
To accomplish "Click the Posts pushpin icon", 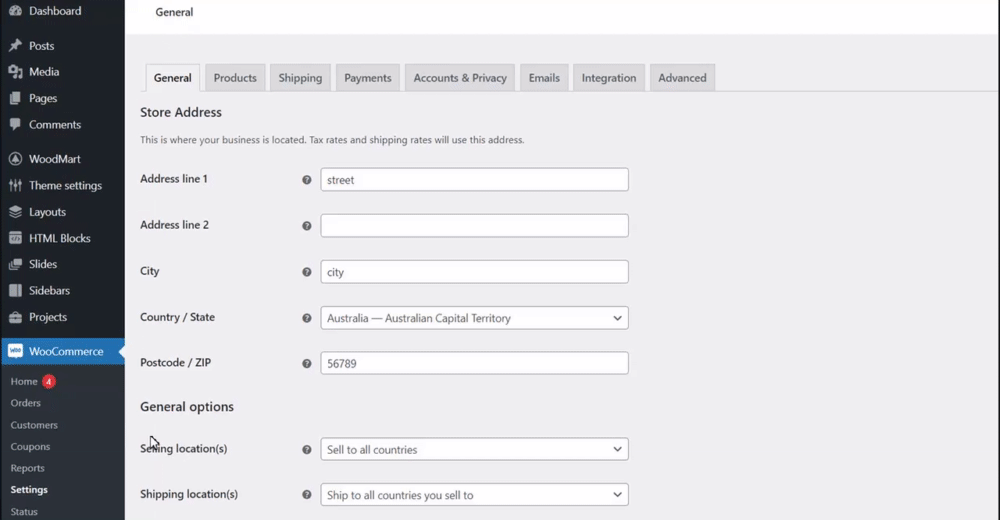I will click(15, 46).
